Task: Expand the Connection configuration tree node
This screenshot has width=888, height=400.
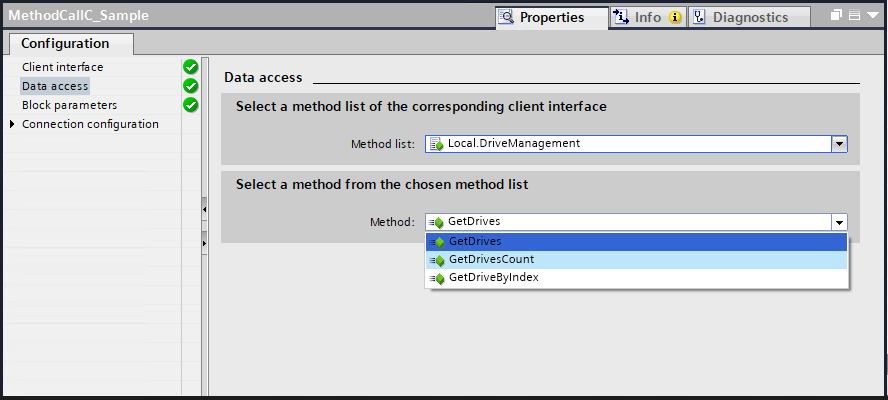Action: point(12,125)
